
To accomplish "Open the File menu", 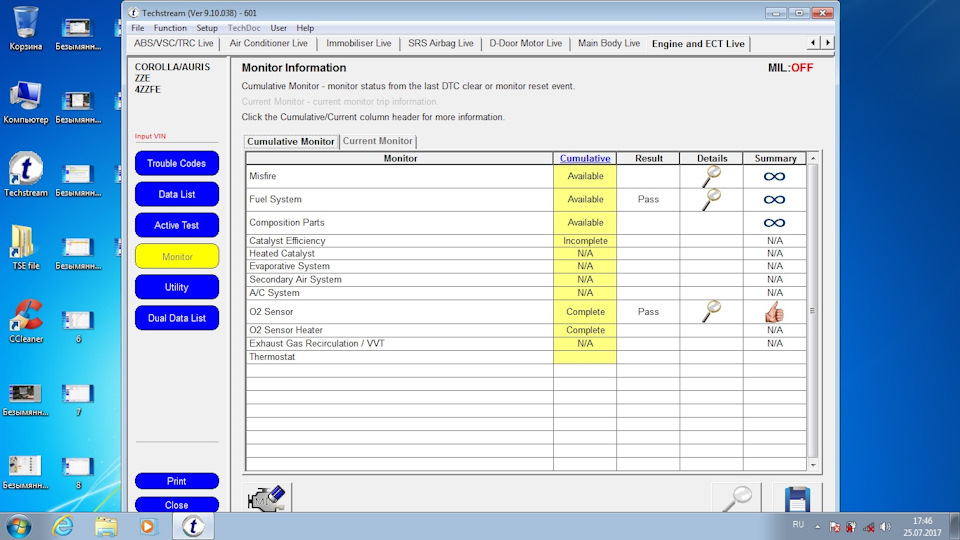I will [x=138, y=28].
